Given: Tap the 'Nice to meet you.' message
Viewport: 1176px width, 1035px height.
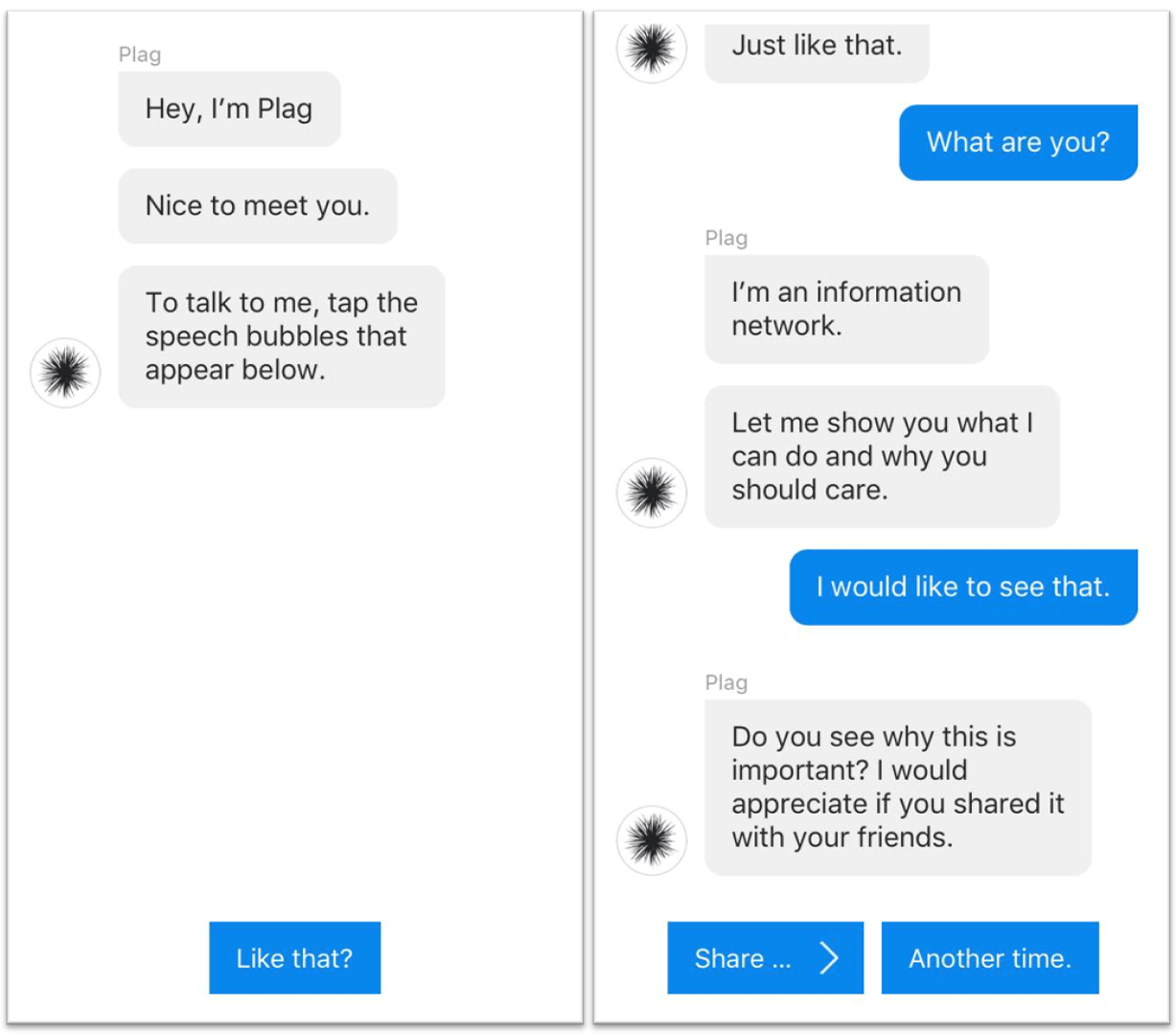Looking at the screenshot, I should (257, 206).
